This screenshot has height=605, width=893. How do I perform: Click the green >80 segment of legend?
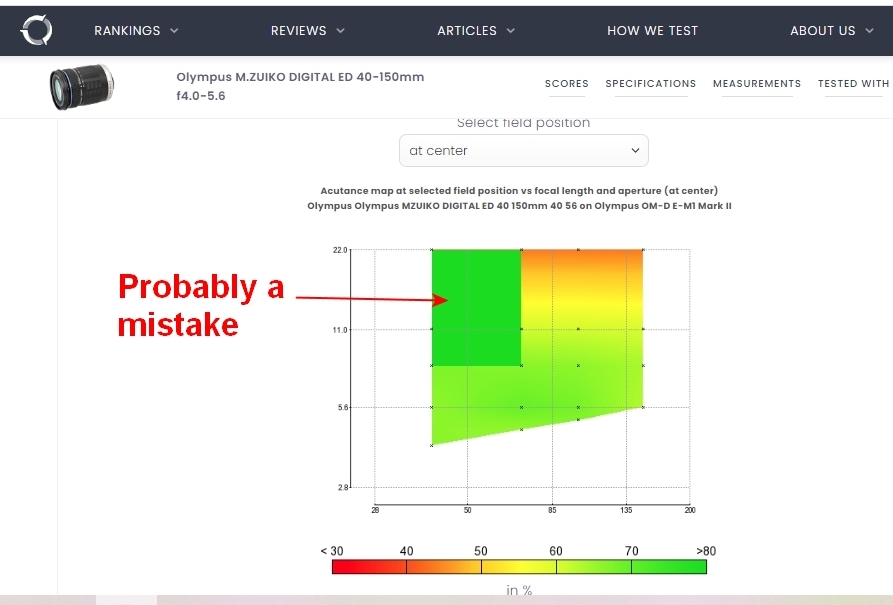[x=668, y=567]
